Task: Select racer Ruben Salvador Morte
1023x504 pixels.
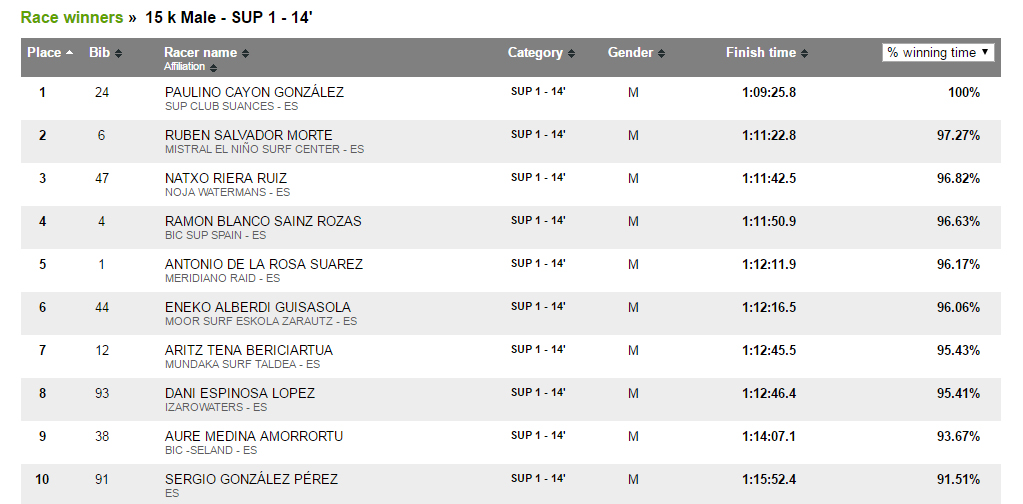Action: pos(249,135)
